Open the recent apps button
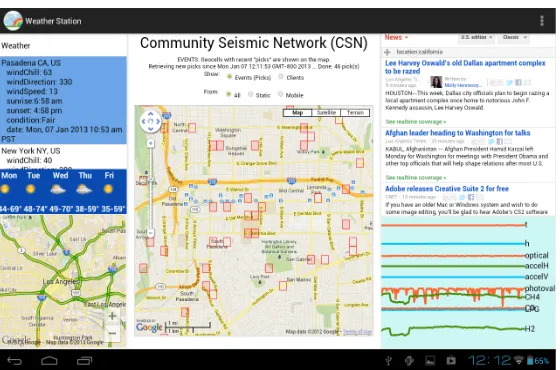The width and height of the screenshot is (560, 370). 84,361
